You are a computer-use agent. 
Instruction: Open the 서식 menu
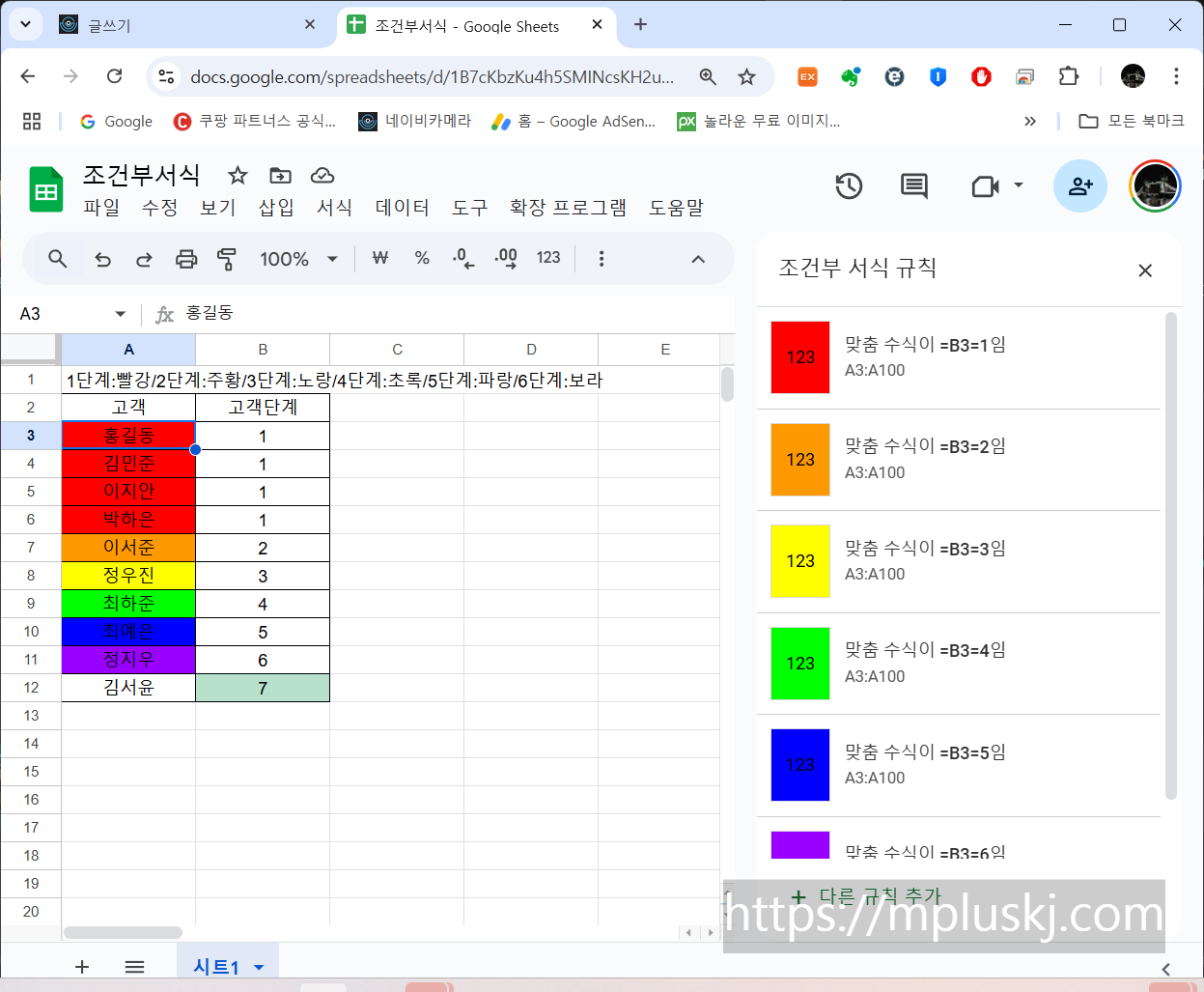(333, 208)
